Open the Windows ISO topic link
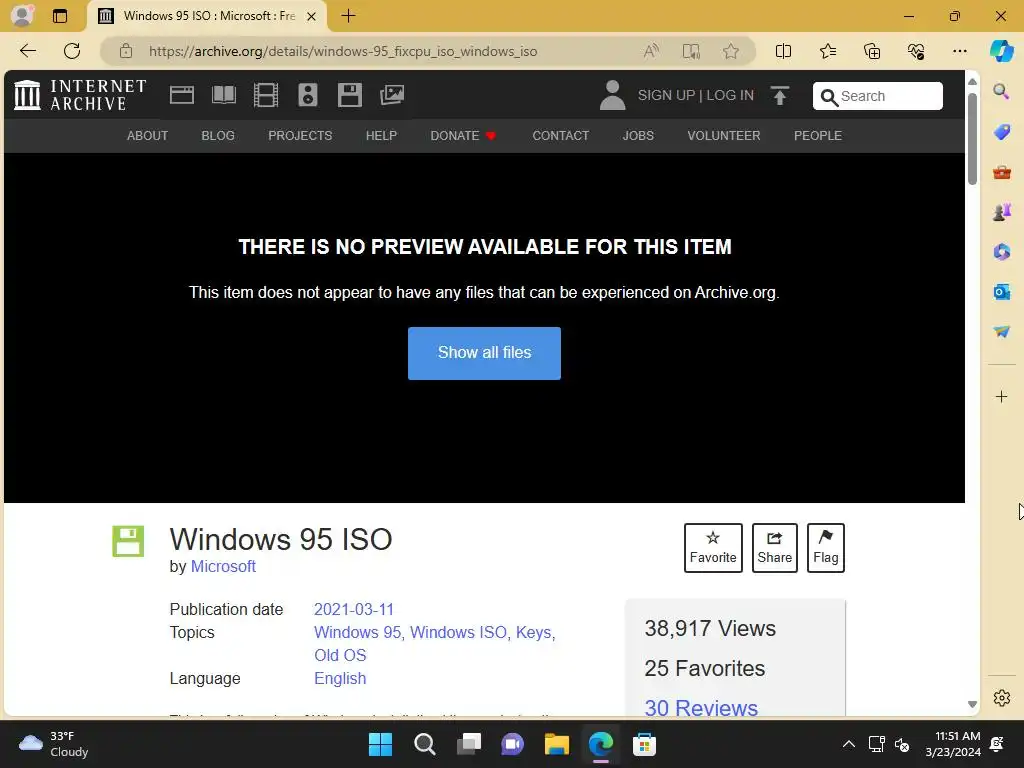 click(x=458, y=632)
